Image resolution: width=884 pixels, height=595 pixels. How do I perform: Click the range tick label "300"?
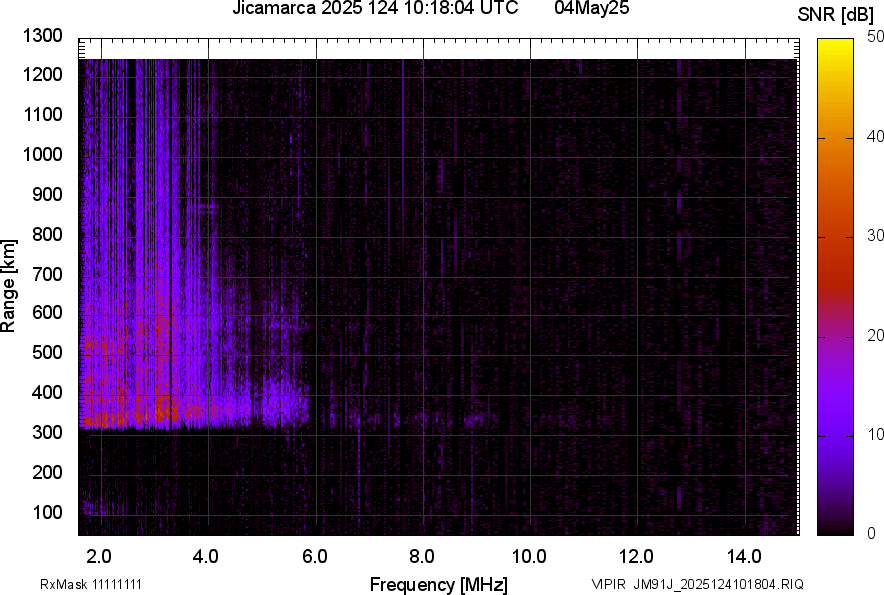47,432
